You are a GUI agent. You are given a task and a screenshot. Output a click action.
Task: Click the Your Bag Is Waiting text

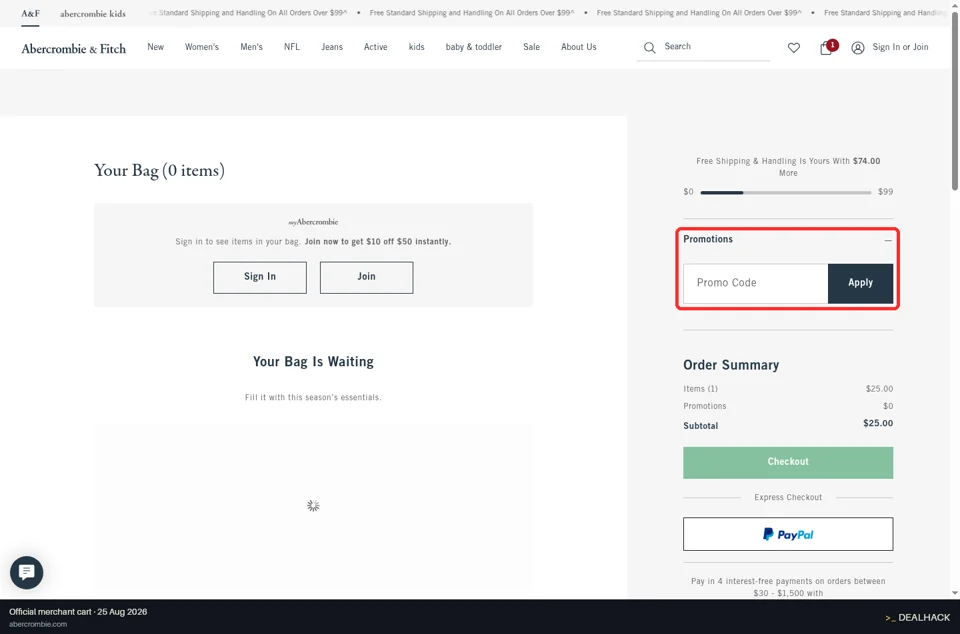[313, 362]
